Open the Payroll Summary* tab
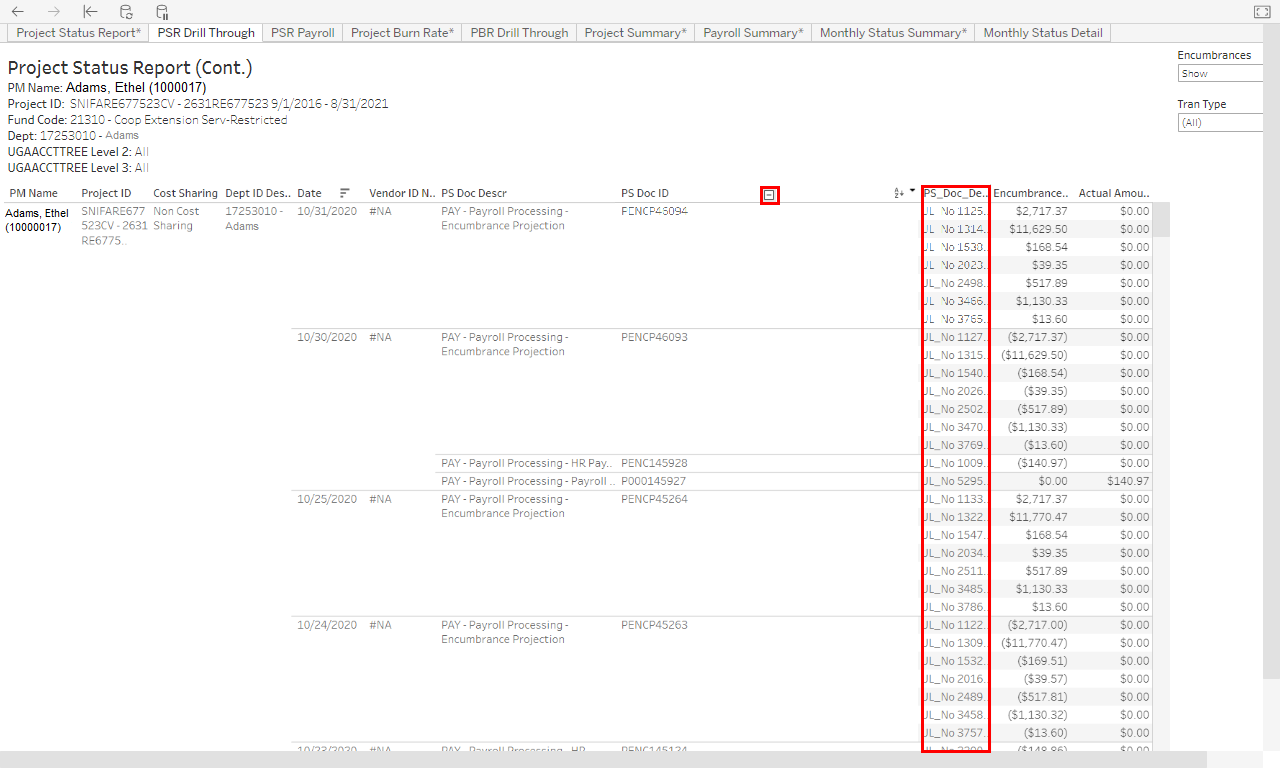The image size is (1280, 768). (x=753, y=33)
